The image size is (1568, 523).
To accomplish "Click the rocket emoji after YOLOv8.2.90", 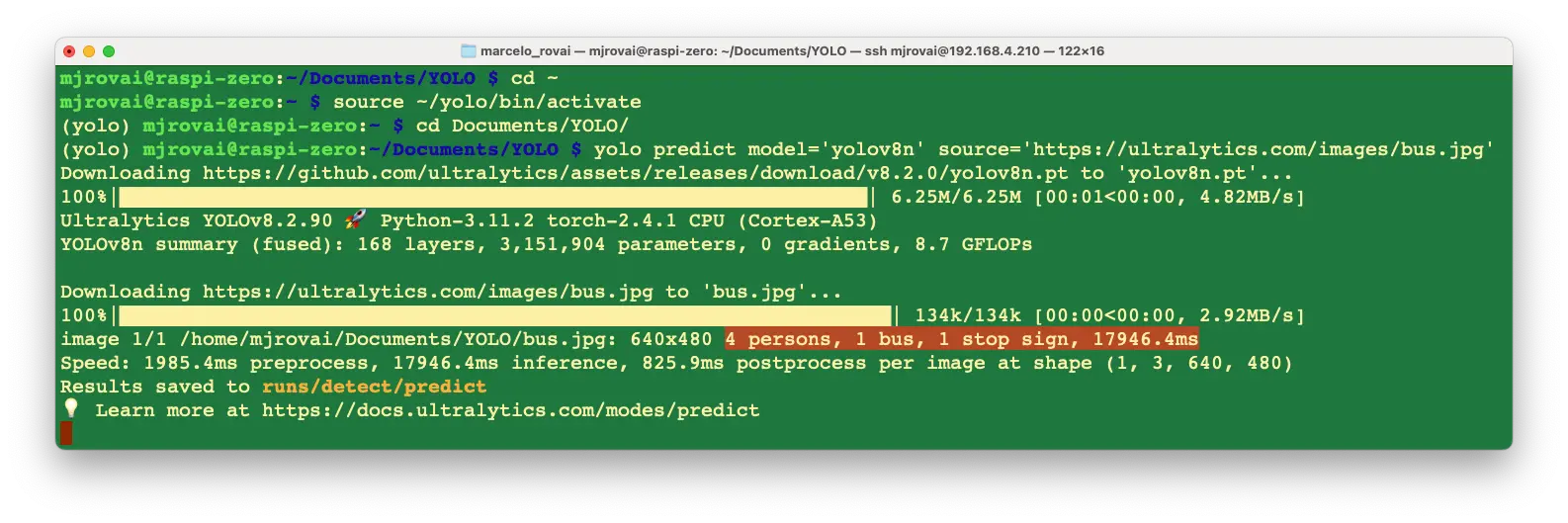I will [x=356, y=219].
